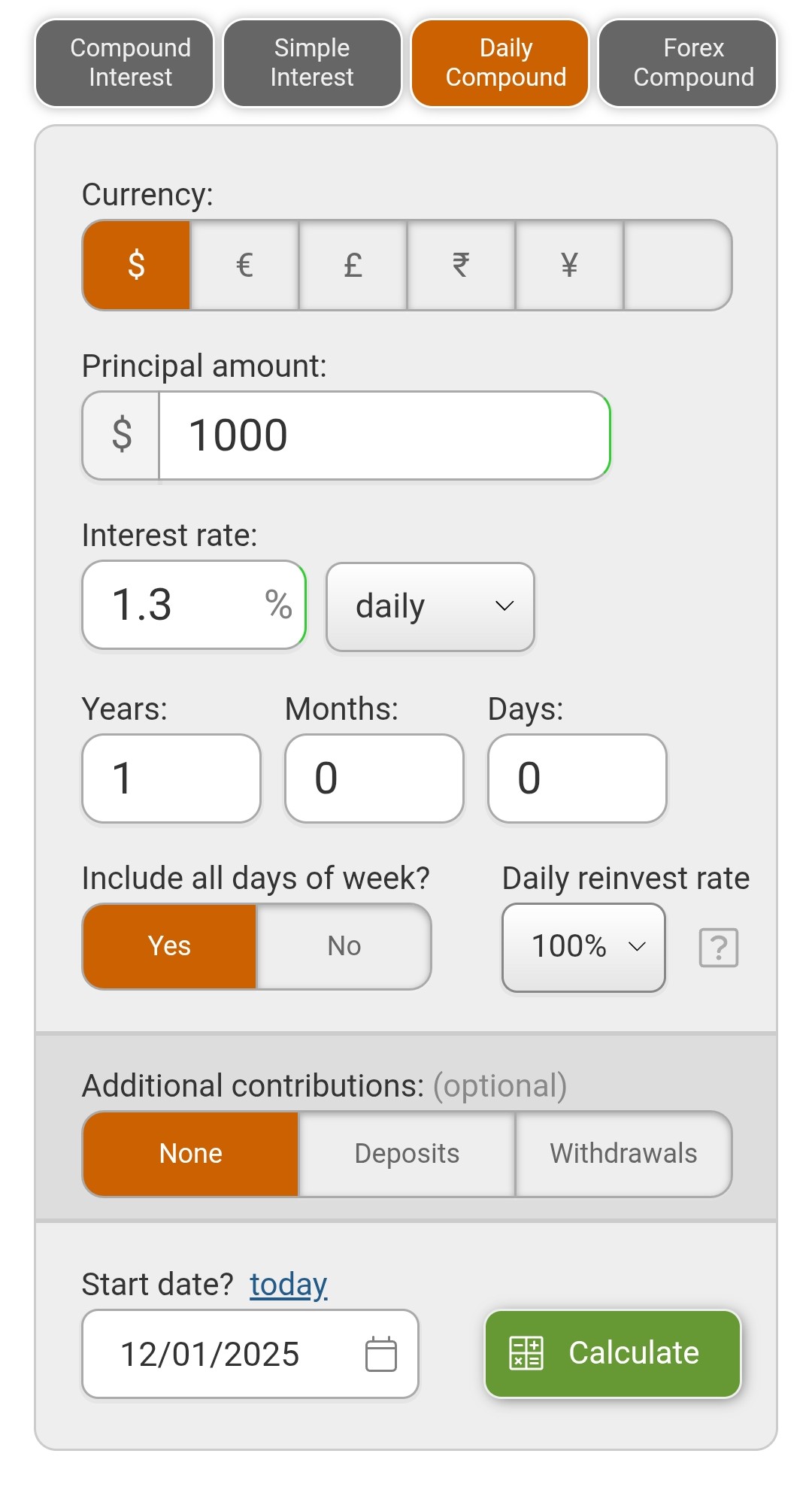
Task: Pick the rupee currency symbol
Action: click(x=461, y=265)
